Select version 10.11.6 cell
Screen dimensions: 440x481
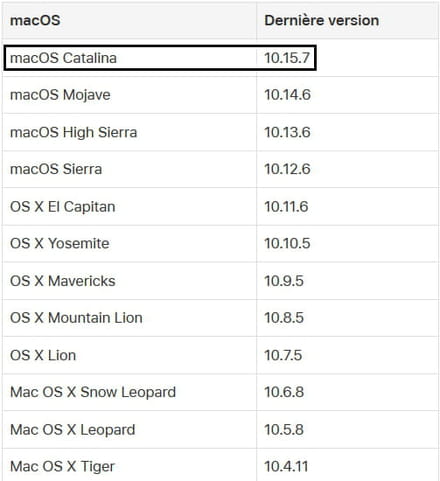[x=286, y=207]
